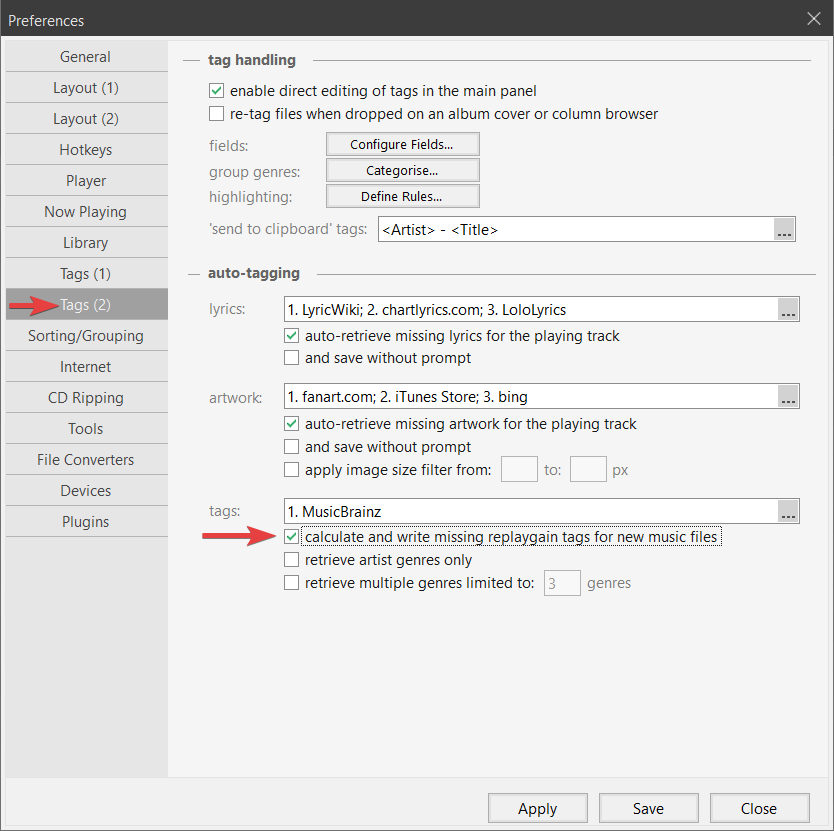This screenshot has width=834, height=831.
Task: Open the send to clipboard tags ellipsis button
Action: [786, 230]
